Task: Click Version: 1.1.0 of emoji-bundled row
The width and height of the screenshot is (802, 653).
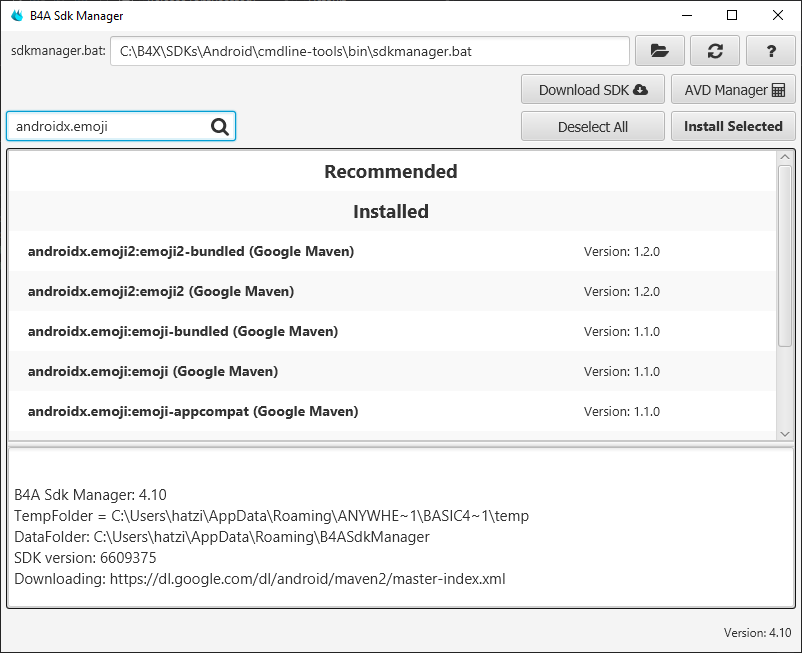Action: (622, 331)
